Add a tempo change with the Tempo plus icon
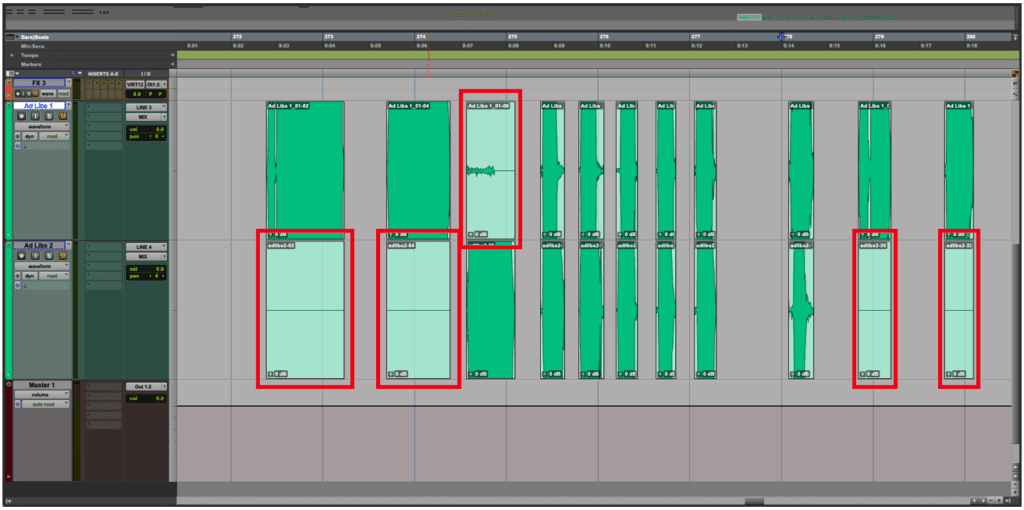Screen dimensions: 1024x510 click(173, 56)
